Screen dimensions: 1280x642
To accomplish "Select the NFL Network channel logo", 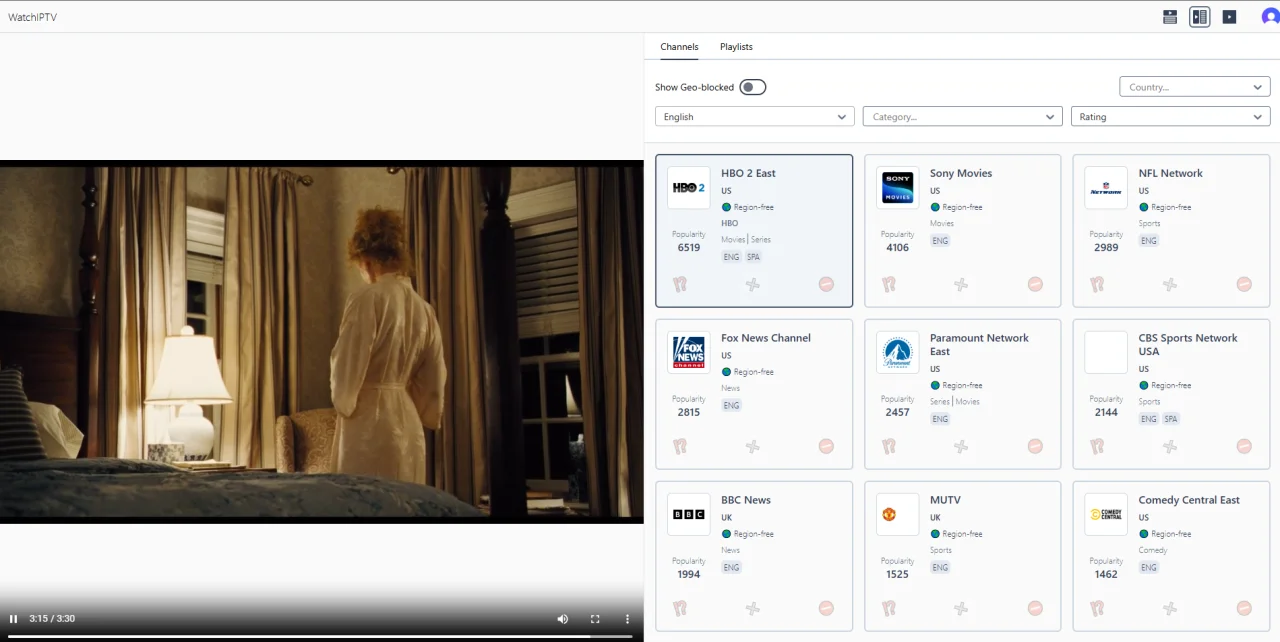I will 1106,188.
